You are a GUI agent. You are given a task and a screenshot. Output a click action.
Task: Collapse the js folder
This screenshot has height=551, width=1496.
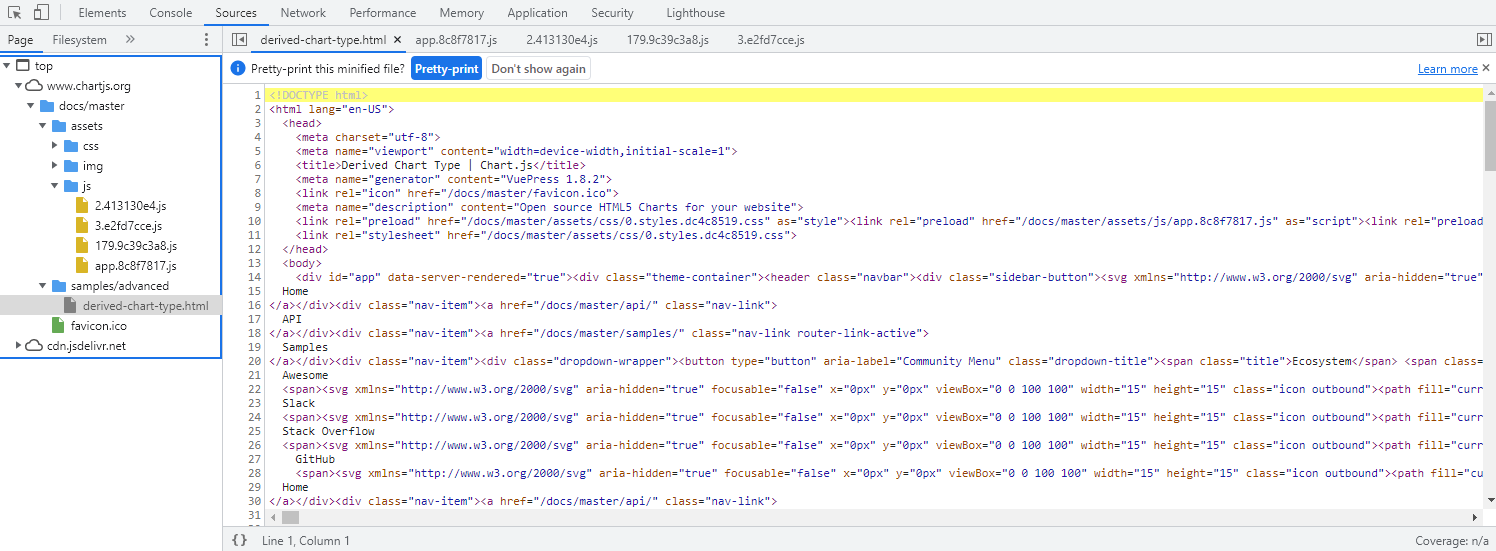tap(55, 186)
